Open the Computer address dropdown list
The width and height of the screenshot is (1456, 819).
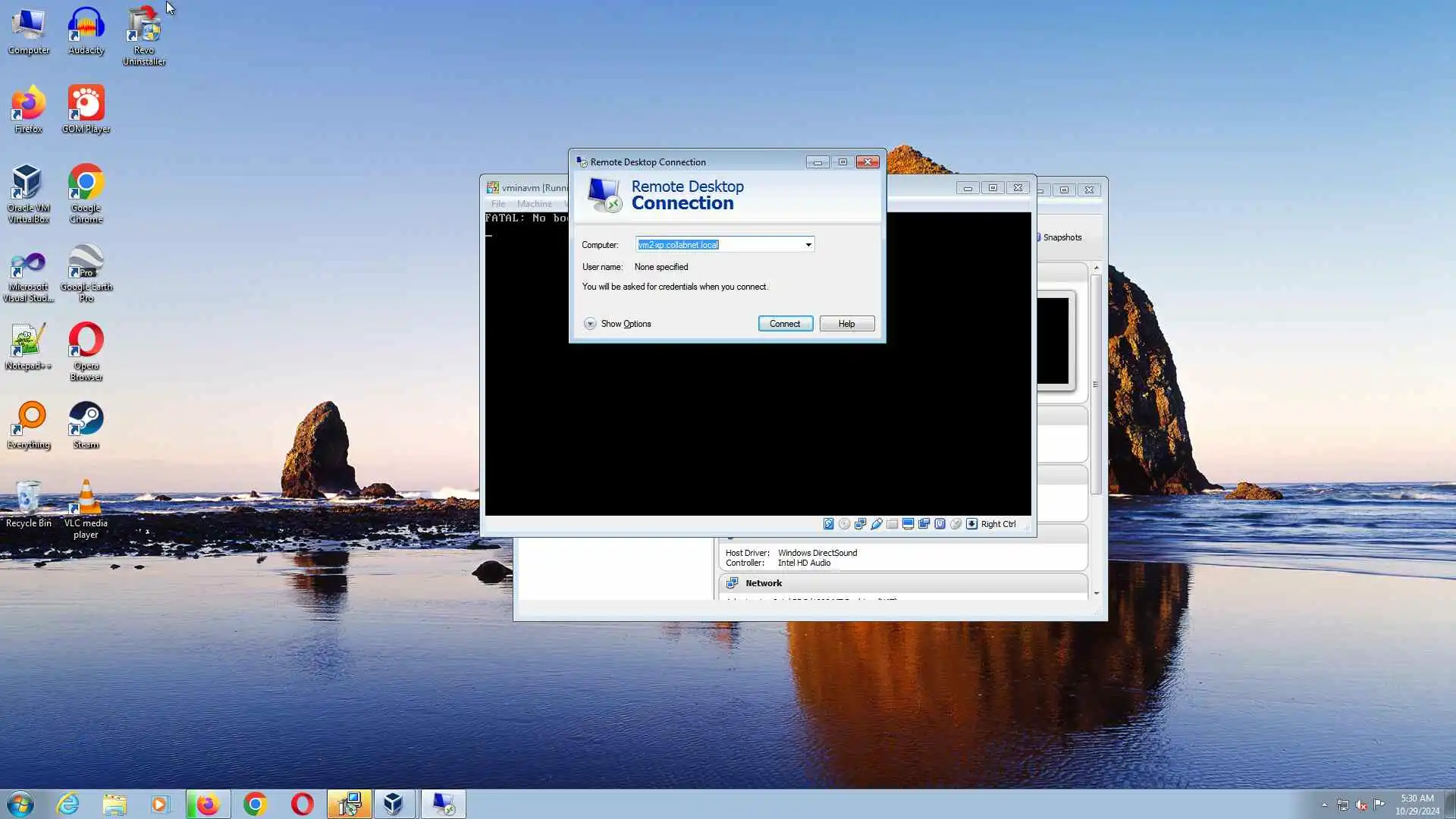[808, 245]
